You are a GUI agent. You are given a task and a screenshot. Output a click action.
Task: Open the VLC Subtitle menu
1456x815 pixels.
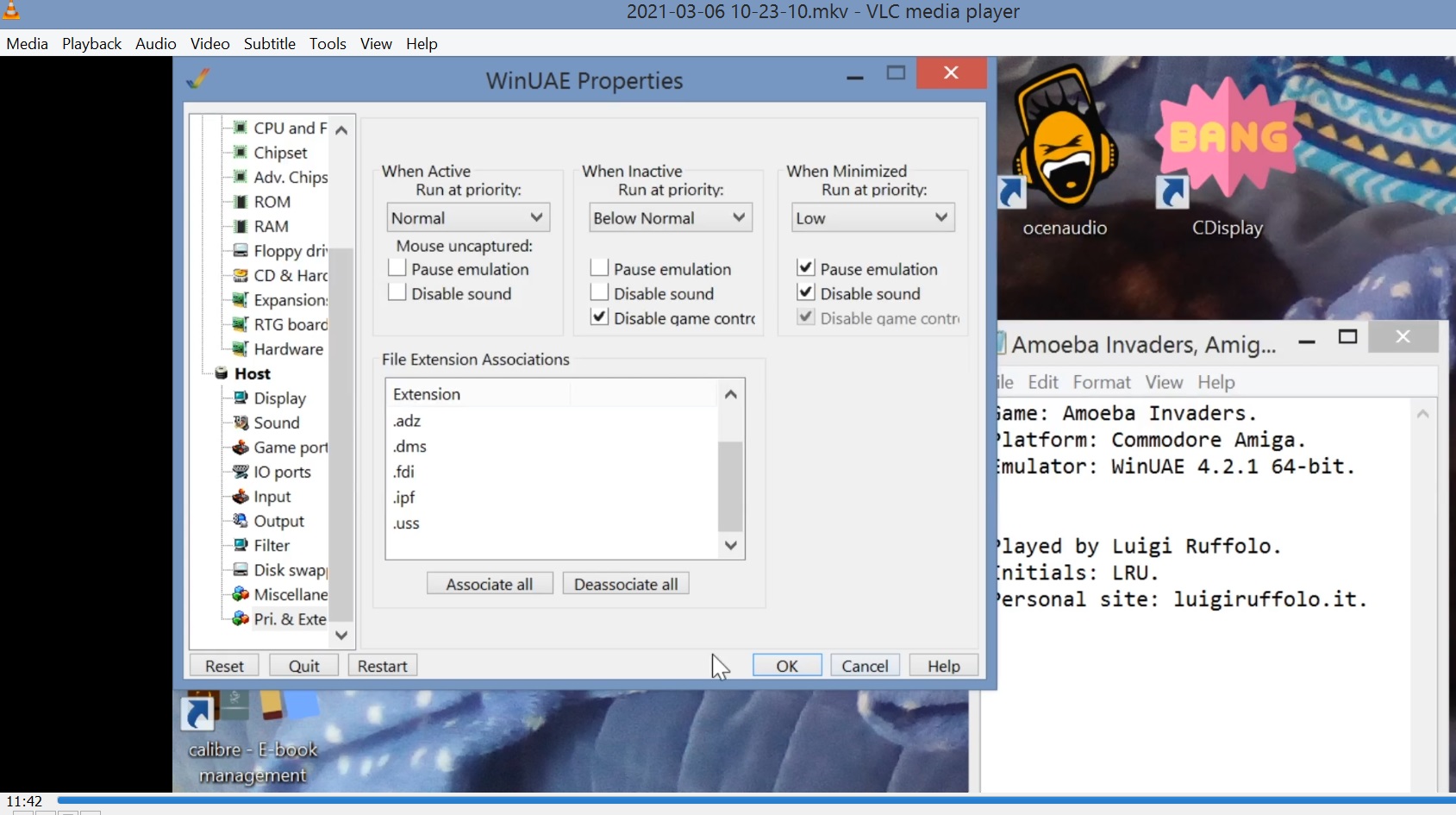pos(270,43)
